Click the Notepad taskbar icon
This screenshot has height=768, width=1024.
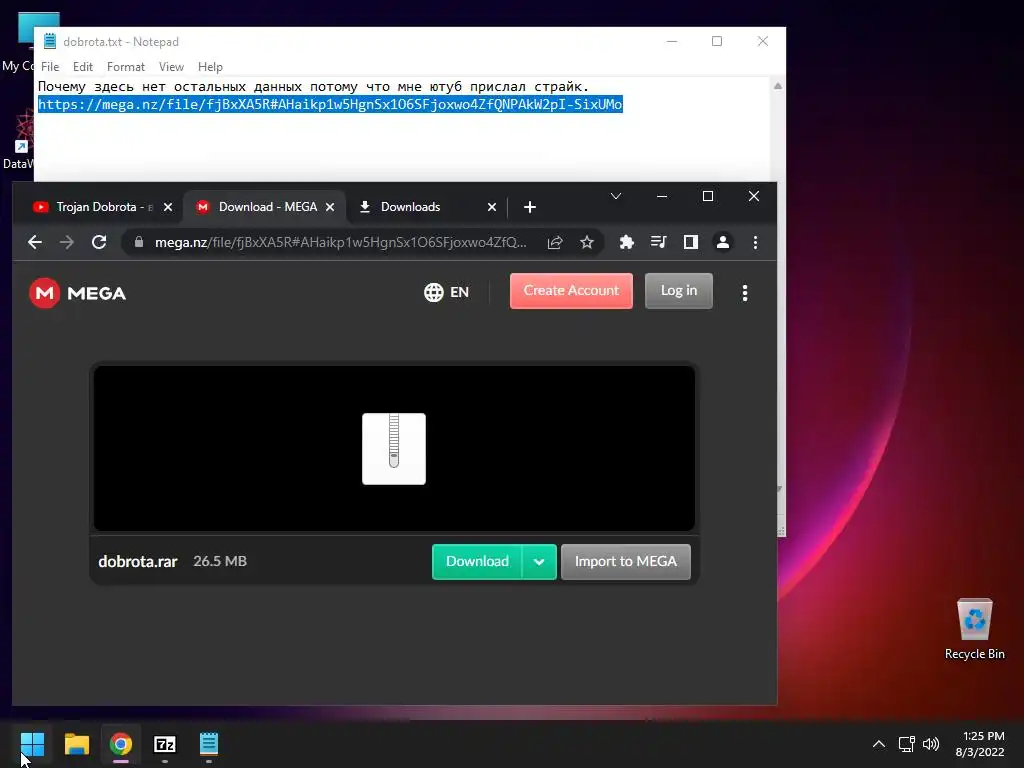209,744
